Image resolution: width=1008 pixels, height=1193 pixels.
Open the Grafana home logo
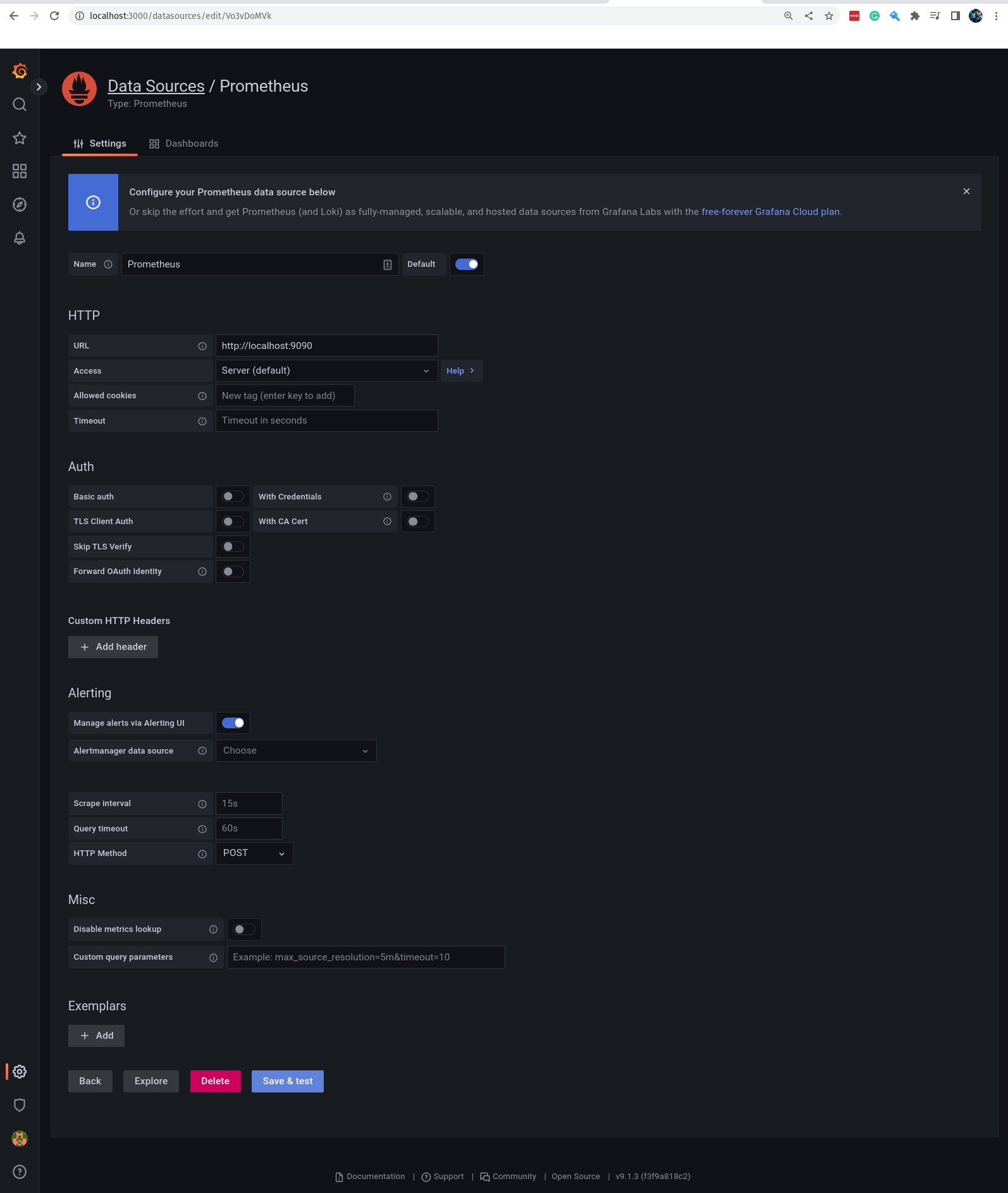pos(20,71)
